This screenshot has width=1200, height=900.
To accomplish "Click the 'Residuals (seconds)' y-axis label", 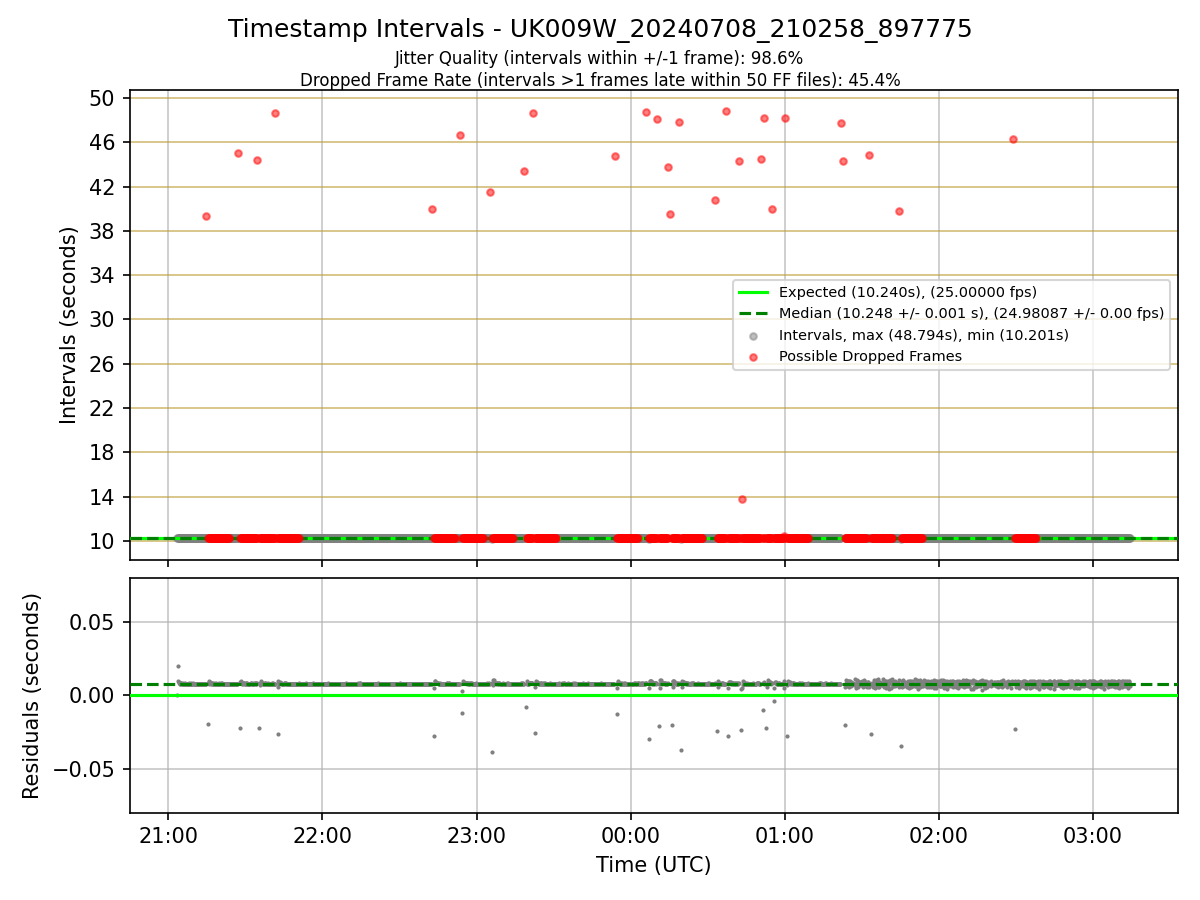I will point(32,696).
